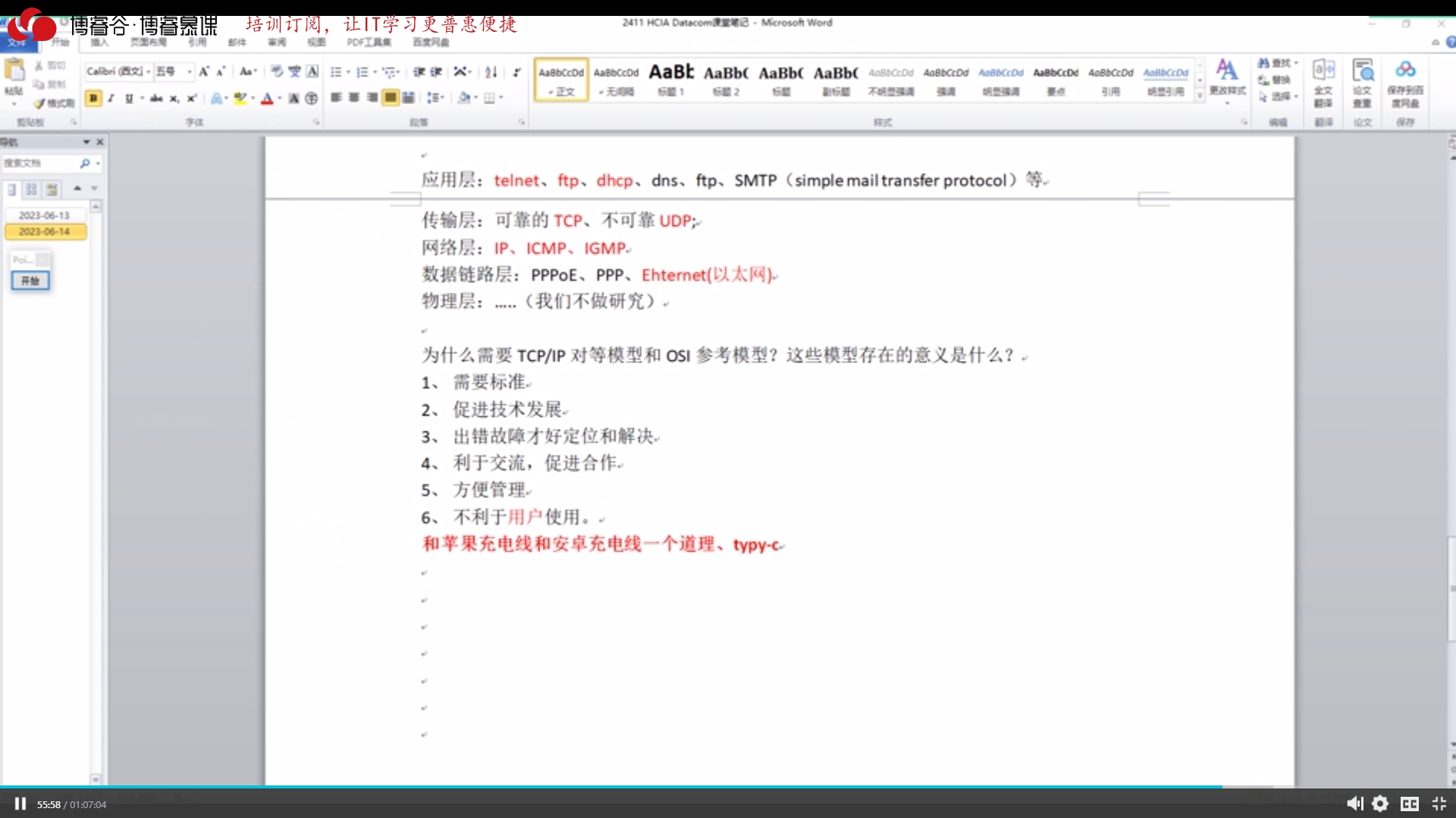Image resolution: width=1456 pixels, height=818 pixels.
Task: Click the 开始 button in navigation pane
Action: (x=30, y=281)
